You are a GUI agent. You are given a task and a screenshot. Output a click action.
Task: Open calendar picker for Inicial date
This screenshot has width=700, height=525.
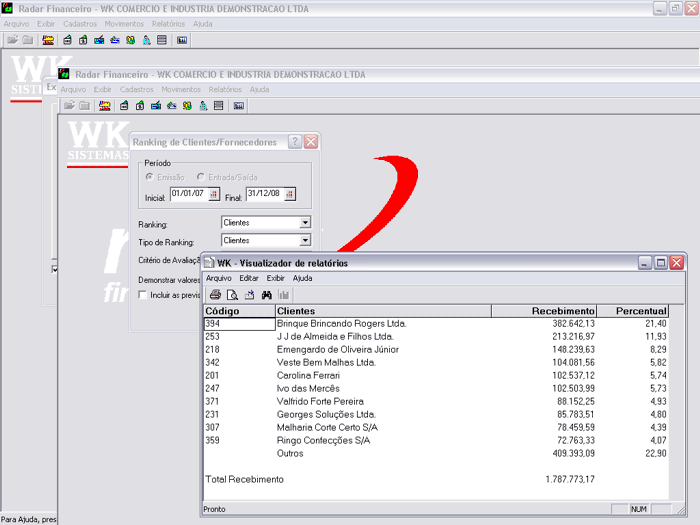point(213,194)
